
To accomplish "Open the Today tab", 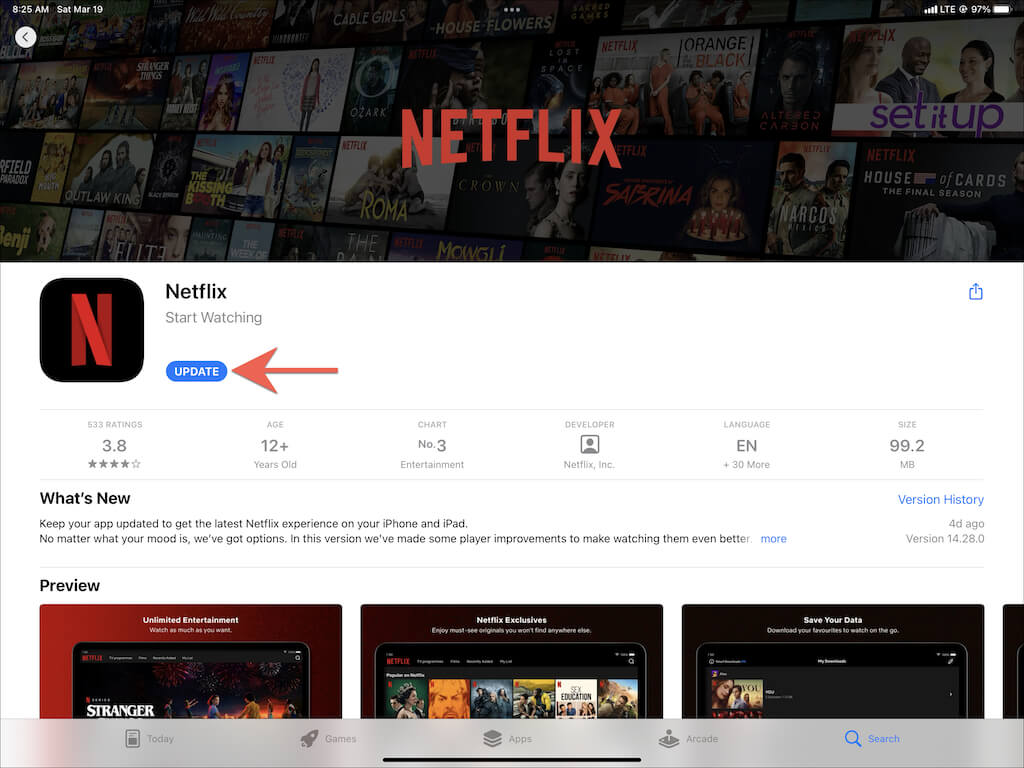I will click(149, 739).
